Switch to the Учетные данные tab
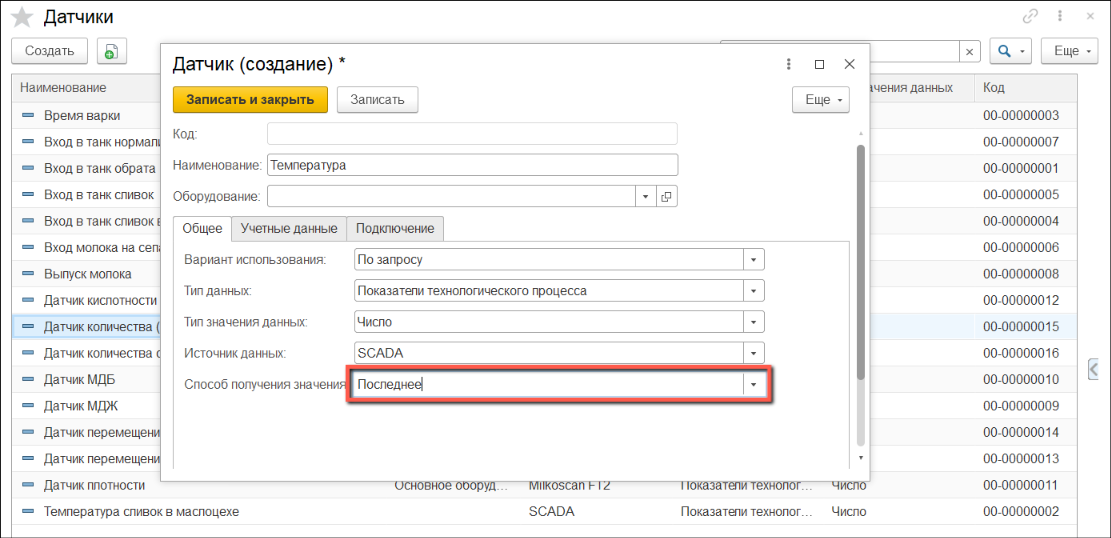The height and width of the screenshot is (538, 1111). click(289, 229)
